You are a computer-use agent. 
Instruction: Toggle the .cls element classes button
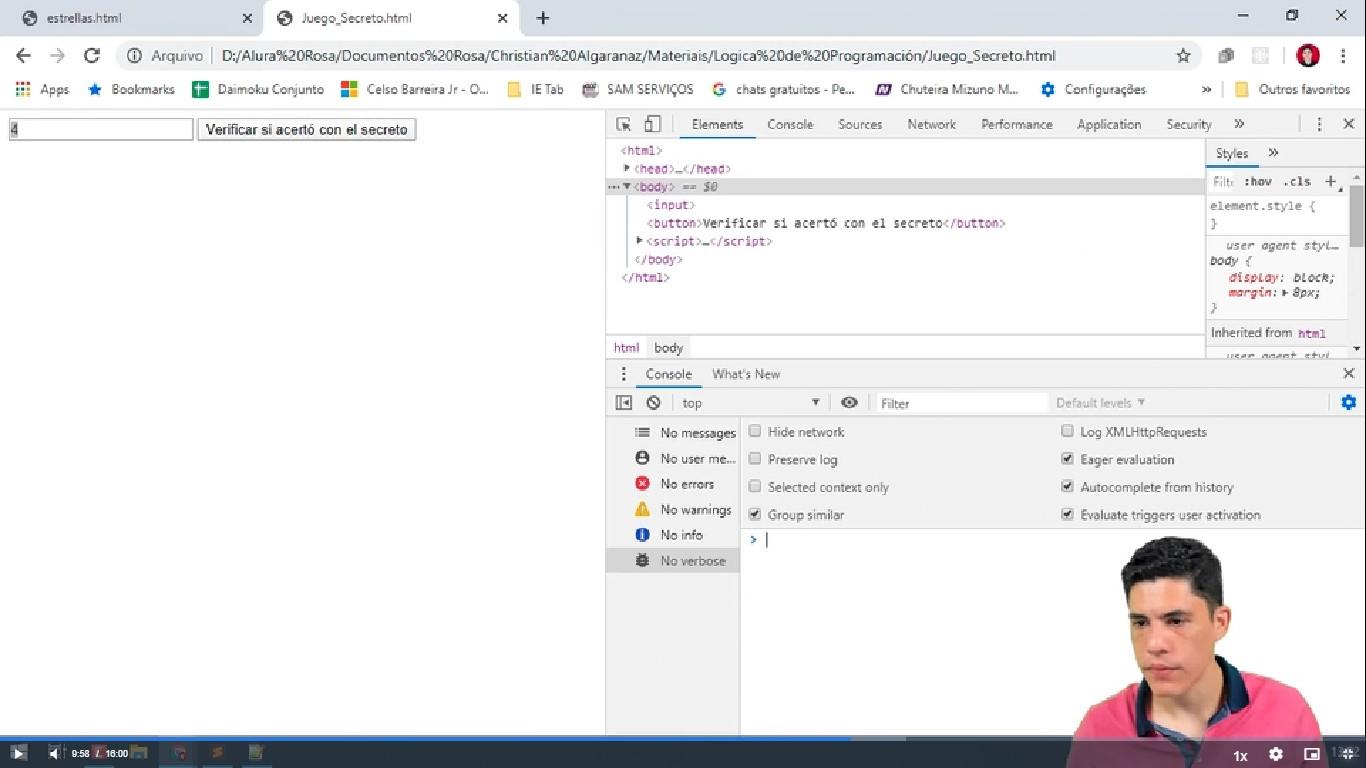click(x=1296, y=182)
